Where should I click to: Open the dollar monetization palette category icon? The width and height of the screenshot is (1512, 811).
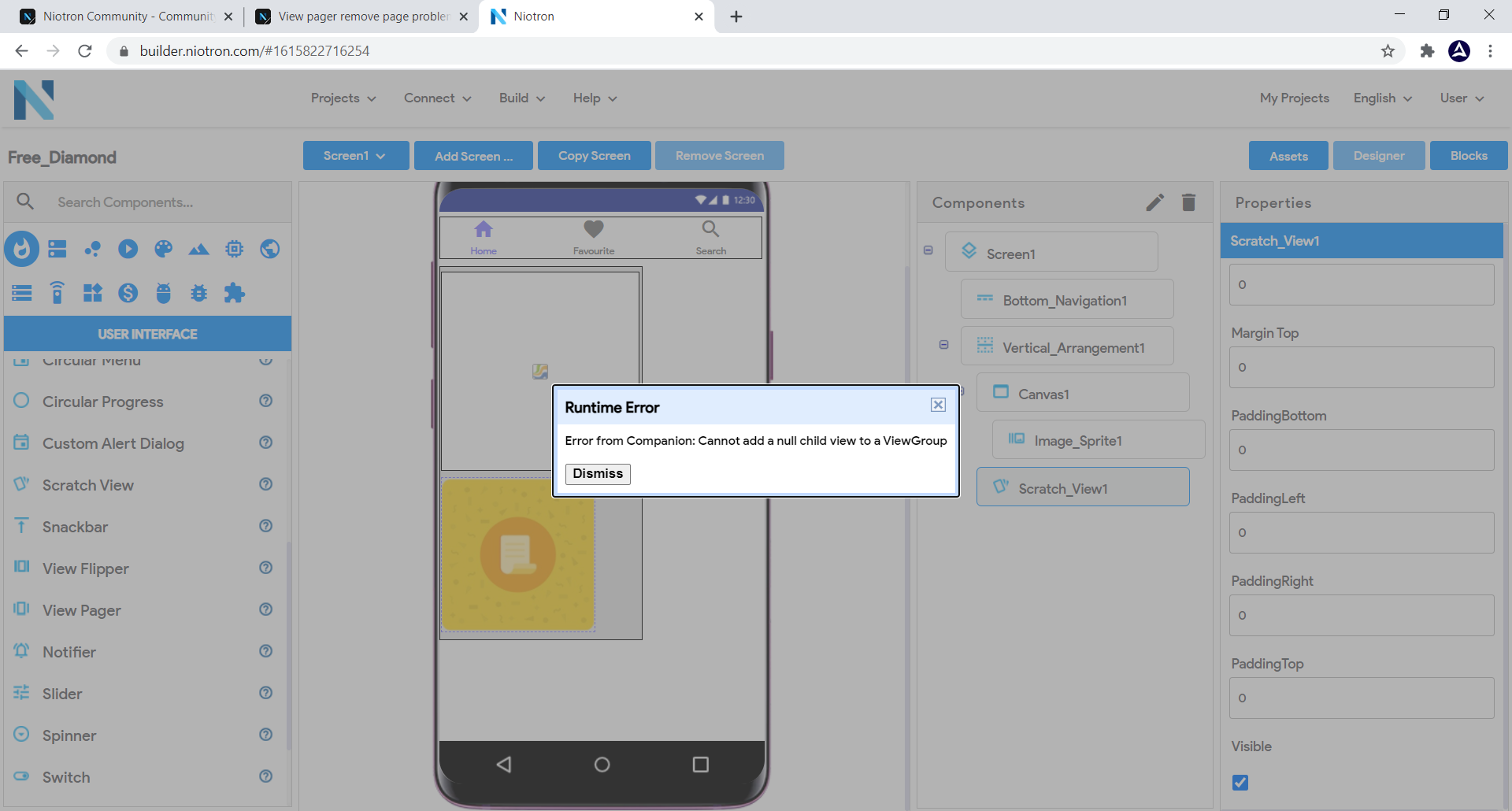tap(128, 293)
